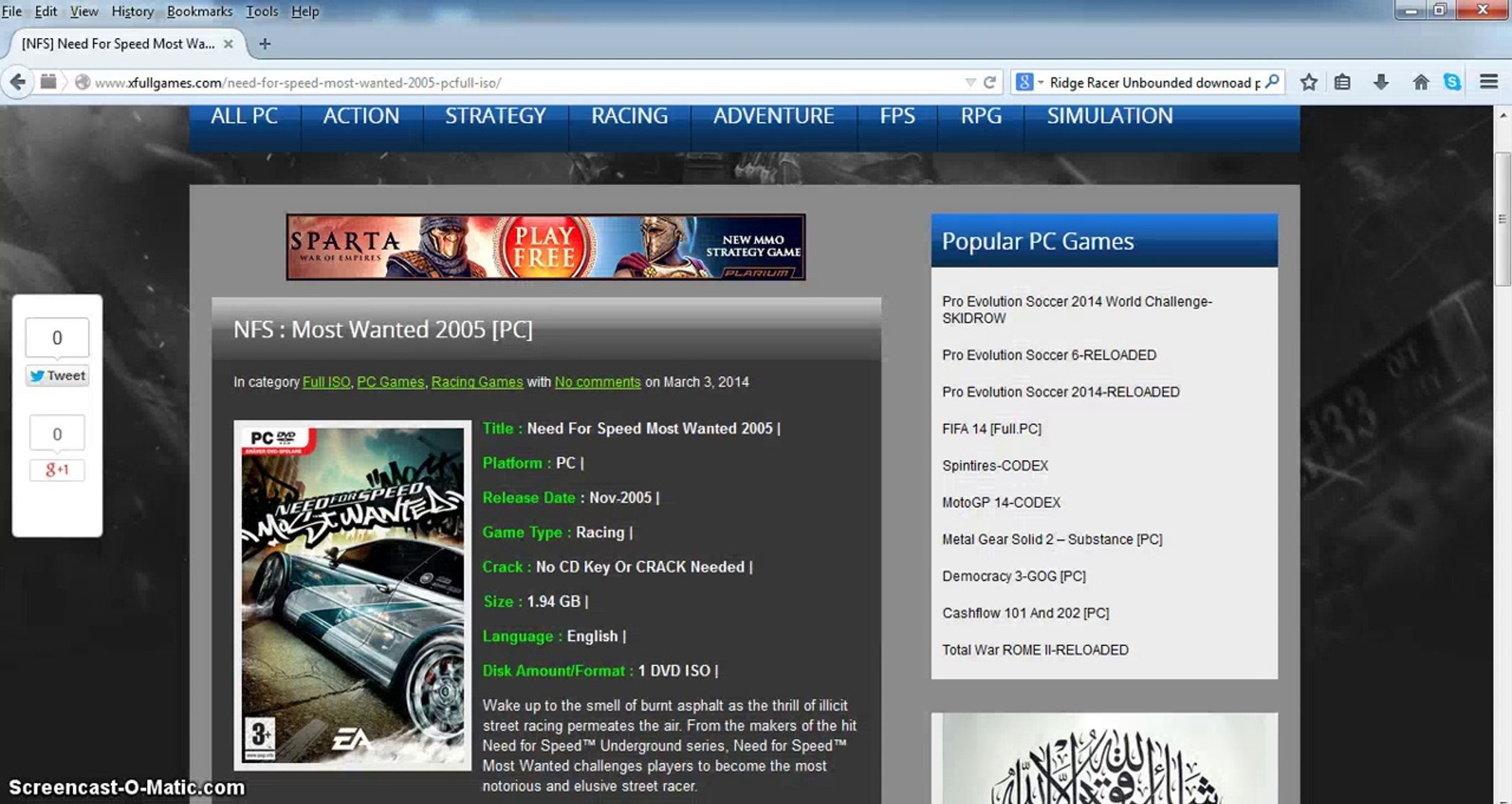Click the Google +1 button
The height and width of the screenshot is (804, 1512).
click(x=57, y=470)
